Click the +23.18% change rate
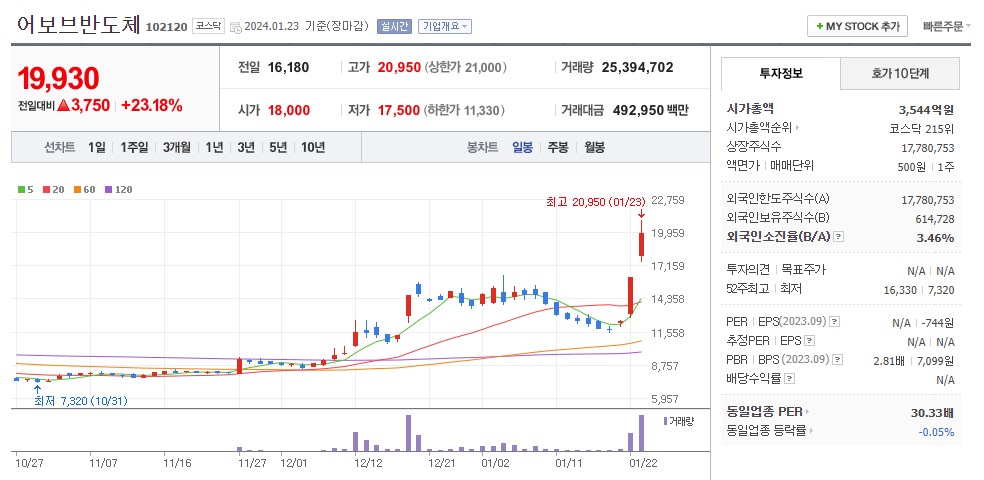Image resolution: width=984 pixels, height=480 pixels. tap(151, 105)
